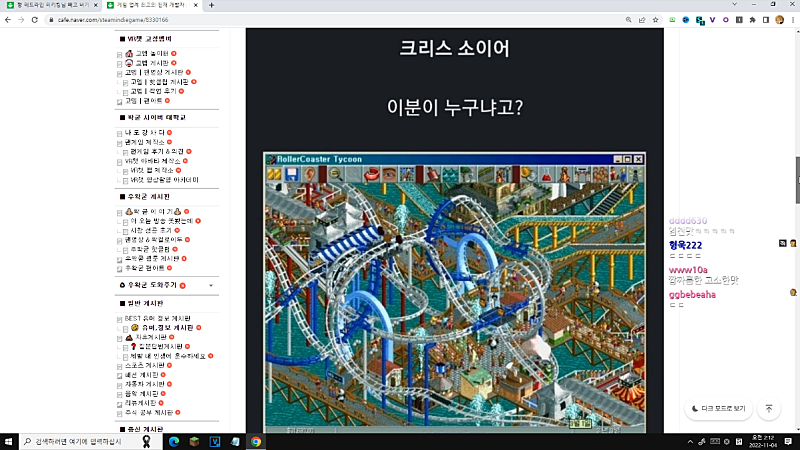The width and height of the screenshot is (800, 450).
Task: Click the dark square extension icon
Action: (739, 20)
